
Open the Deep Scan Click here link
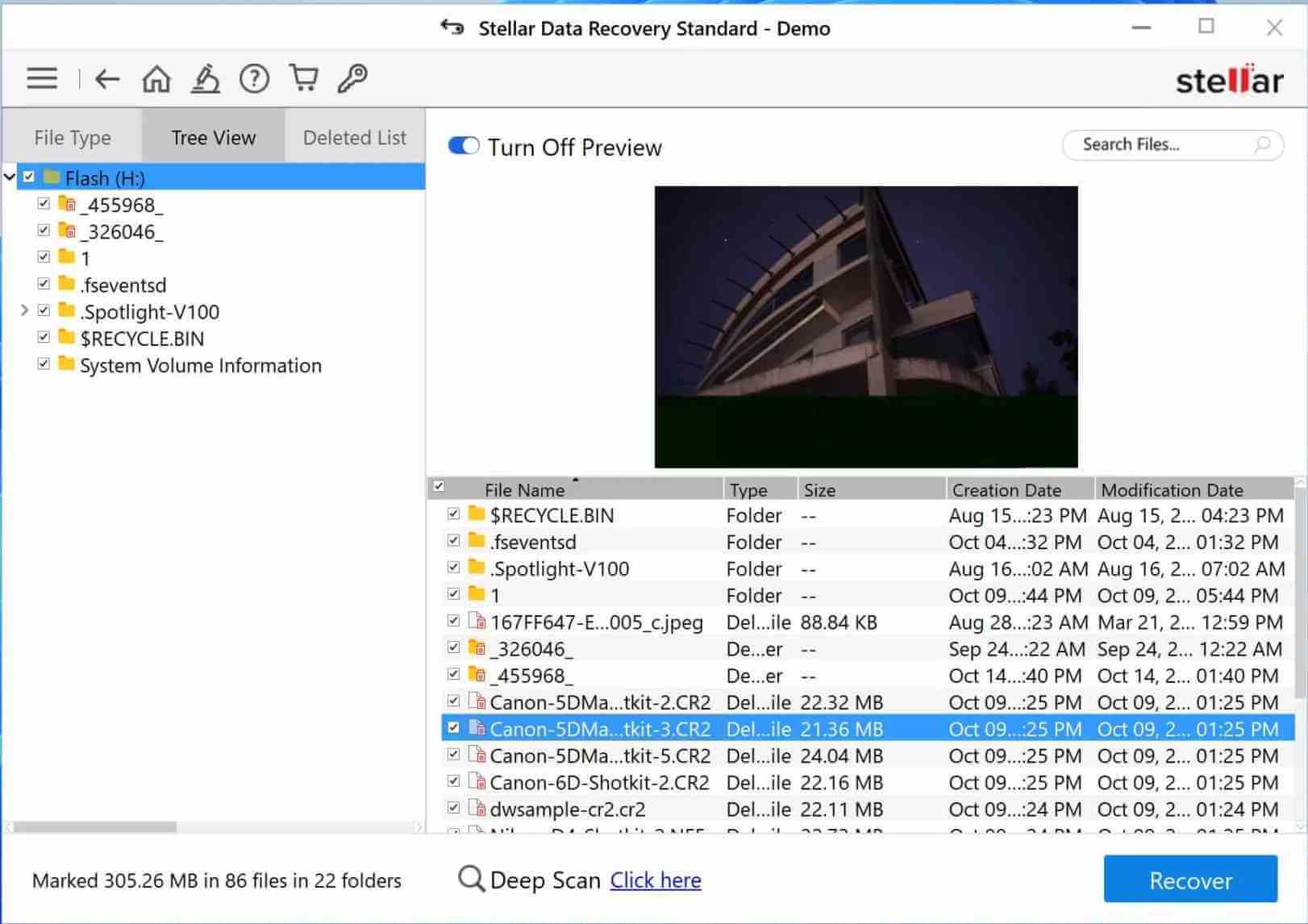[x=656, y=880]
